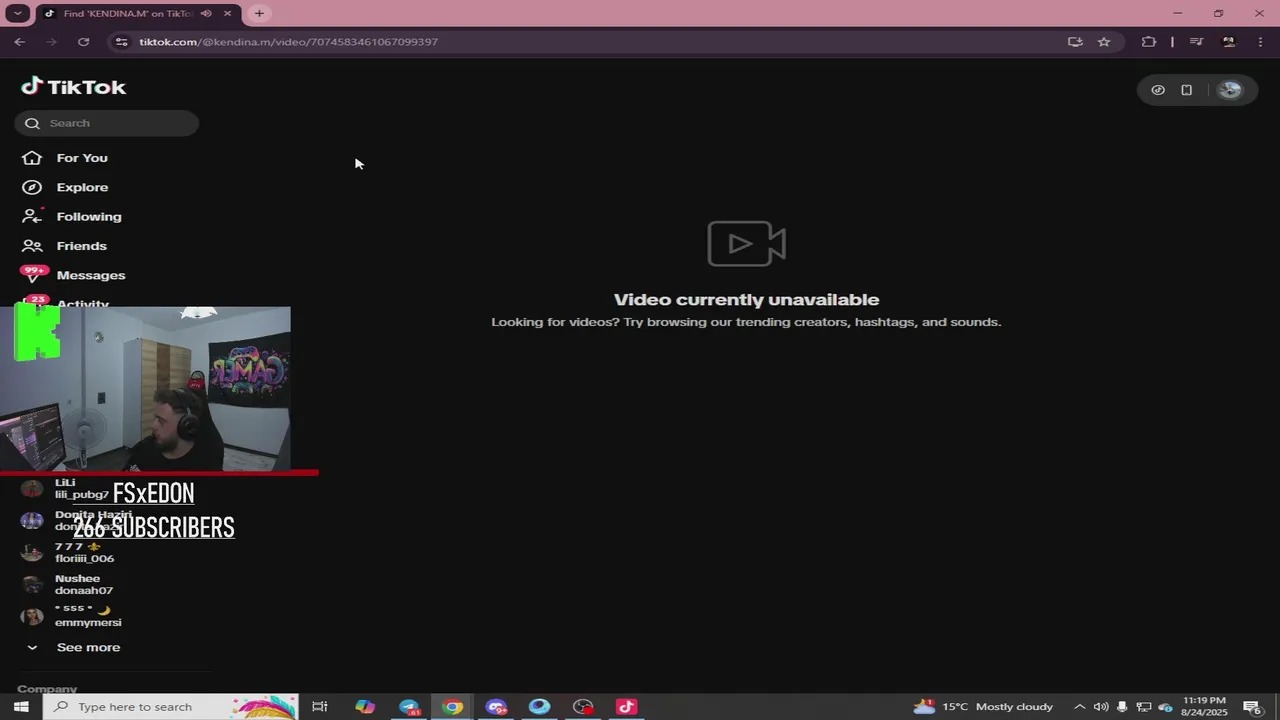The height and width of the screenshot is (720, 1280).
Task: Open followed account emmymersi
Action: click(88, 615)
